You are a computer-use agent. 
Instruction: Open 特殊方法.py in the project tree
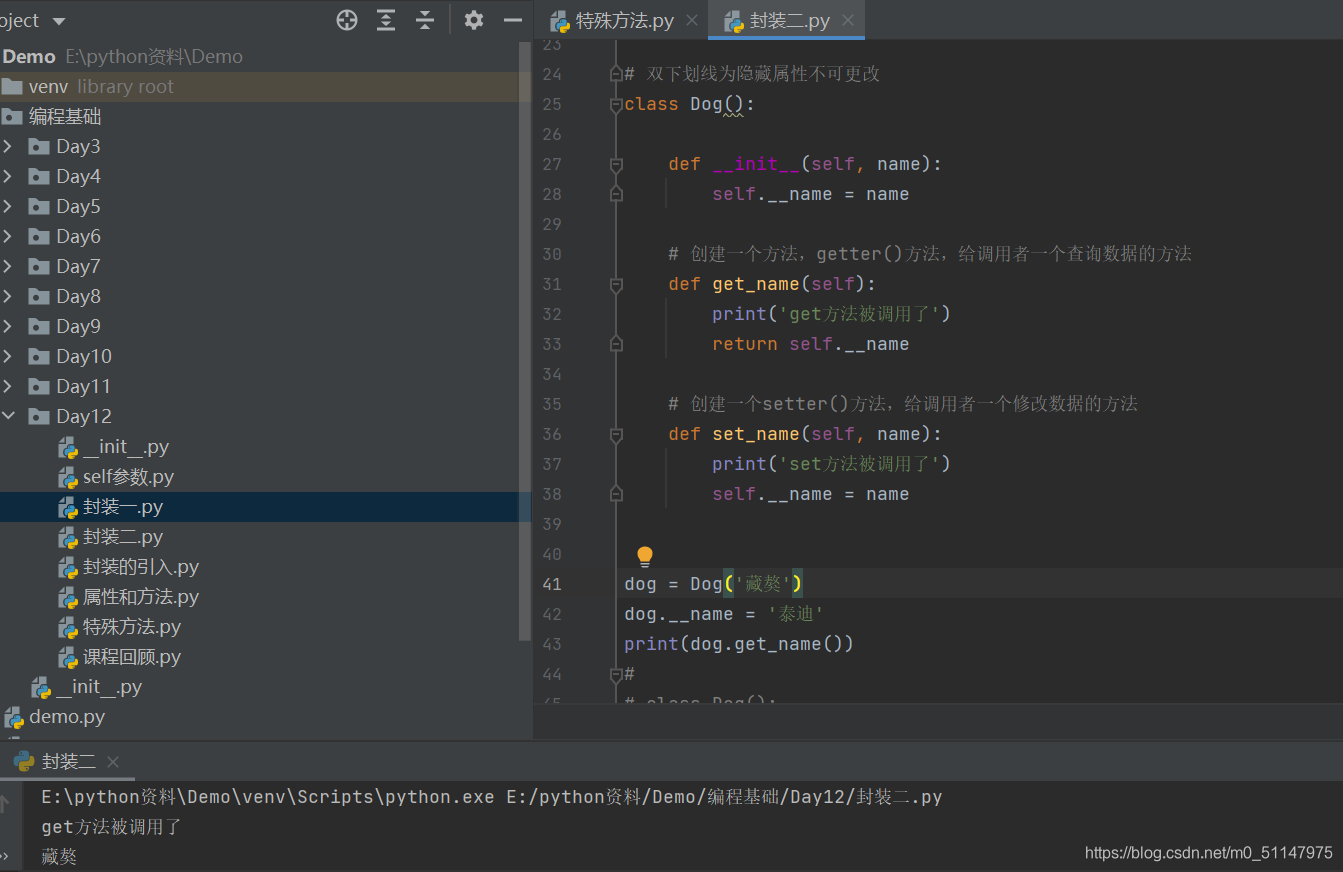point(132,627)
